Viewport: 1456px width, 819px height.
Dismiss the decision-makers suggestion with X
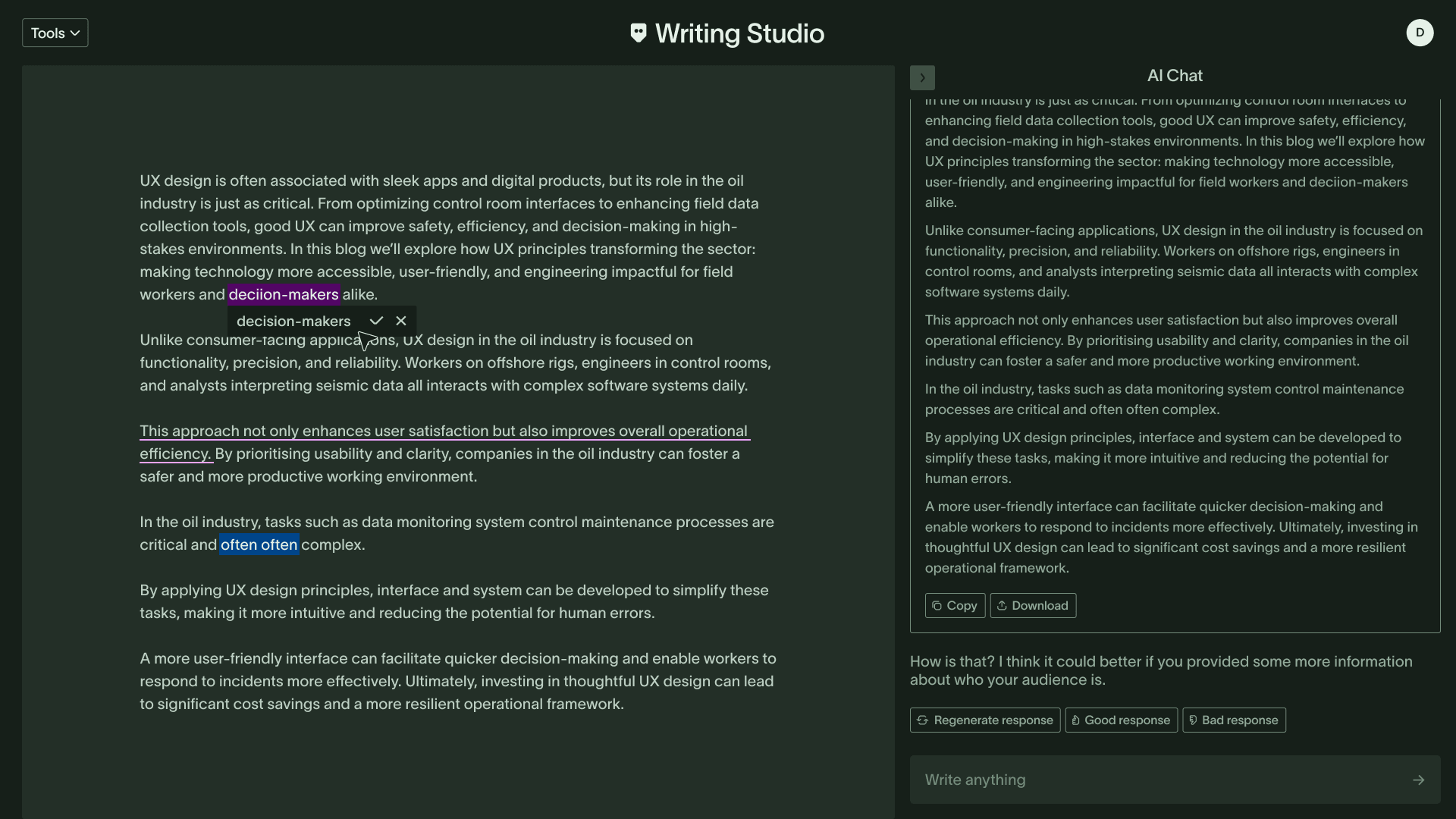tap(401, 321)
